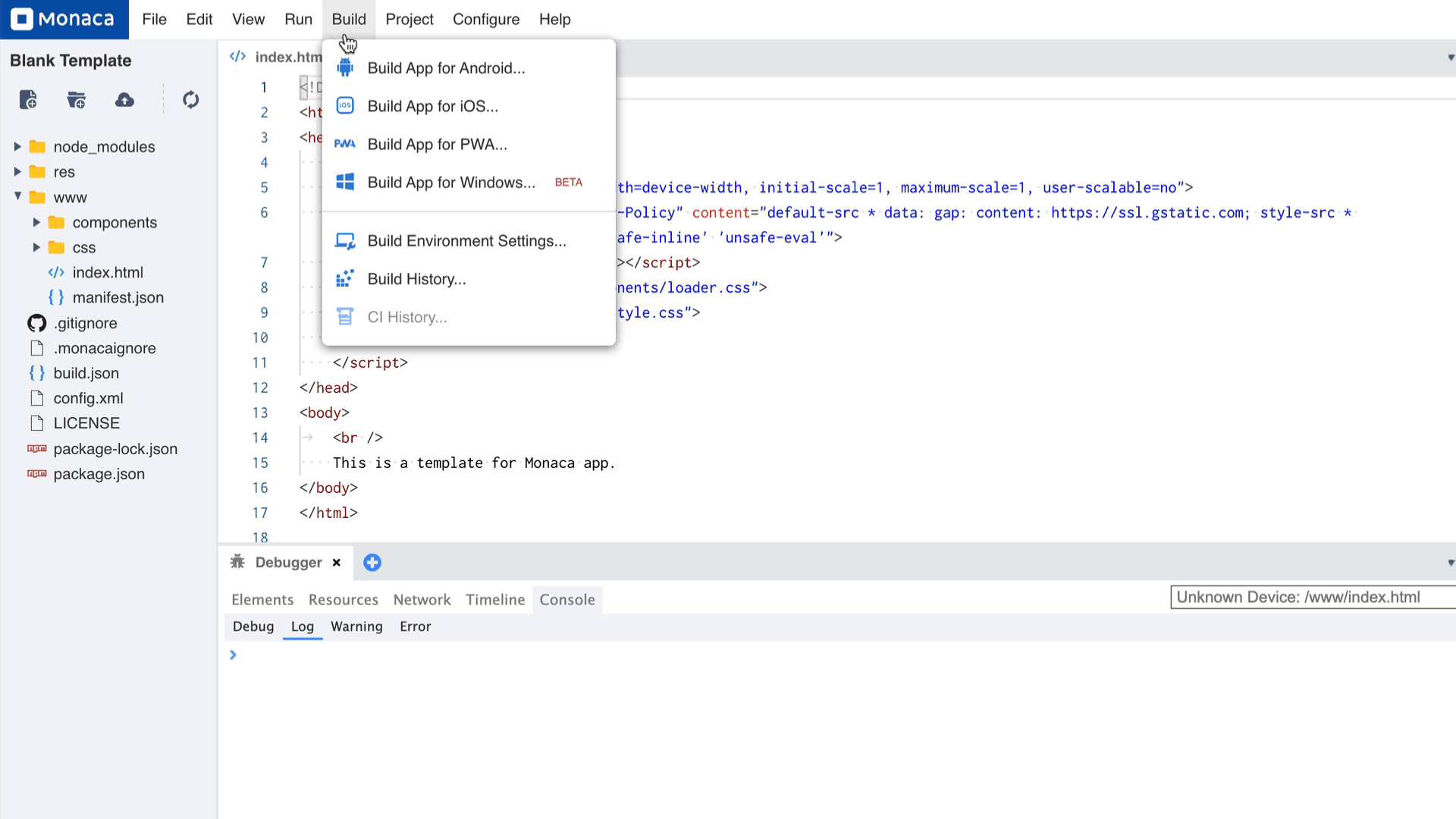Screen dimensions: 1456x819
Task: Click the PWA icon in Build menu
Action: coord(345,144)
